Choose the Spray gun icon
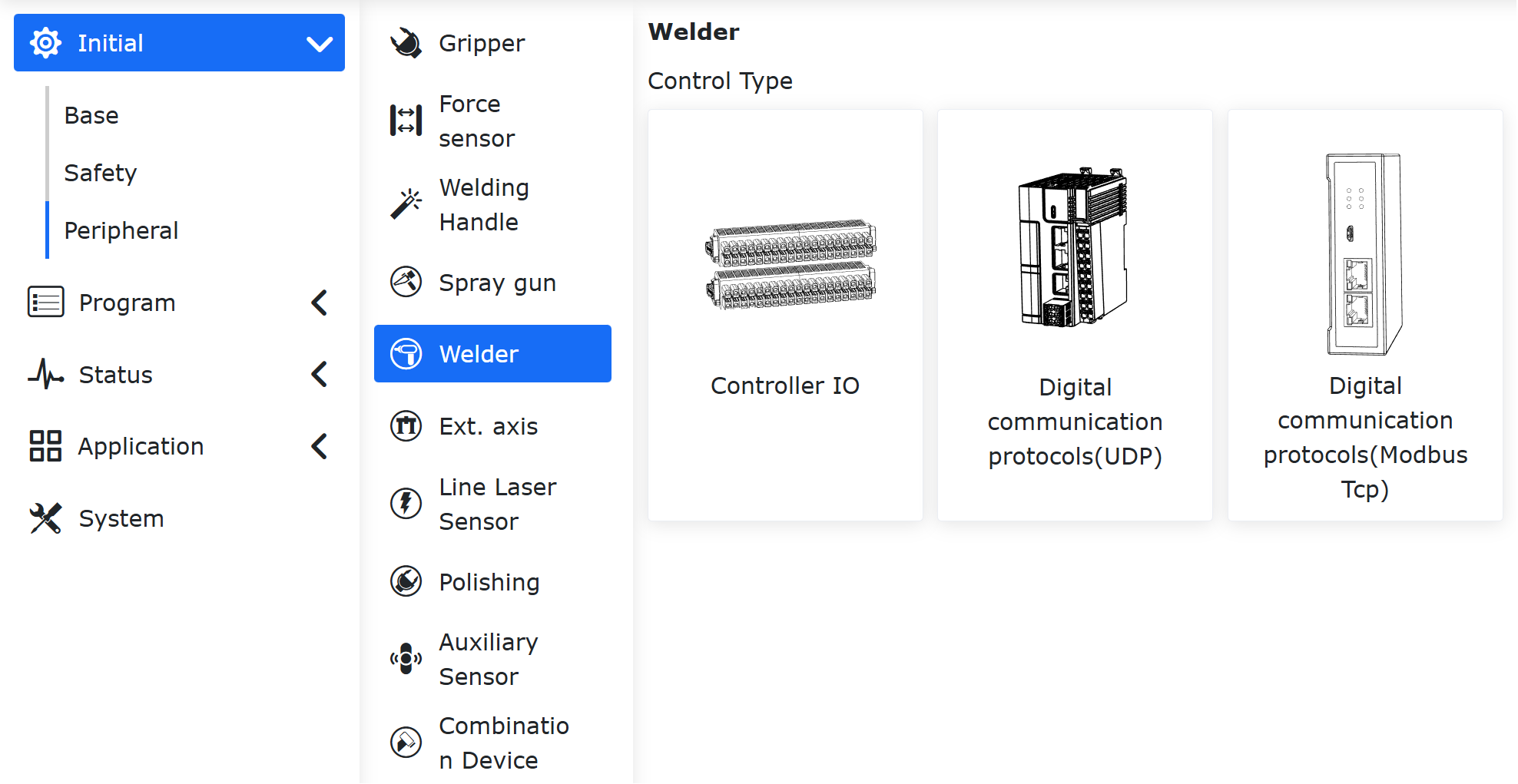This screenshot has height=784, width=1518. 406,282
